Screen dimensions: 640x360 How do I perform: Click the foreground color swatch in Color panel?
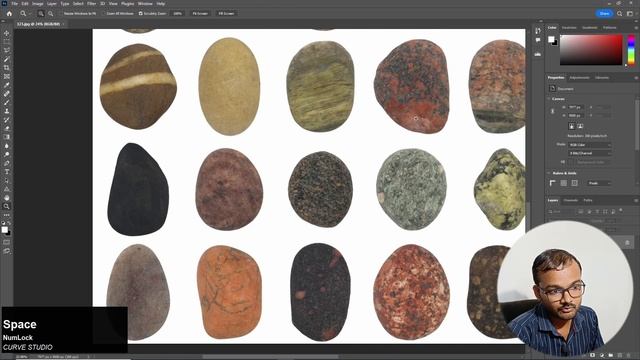(551, 39)
